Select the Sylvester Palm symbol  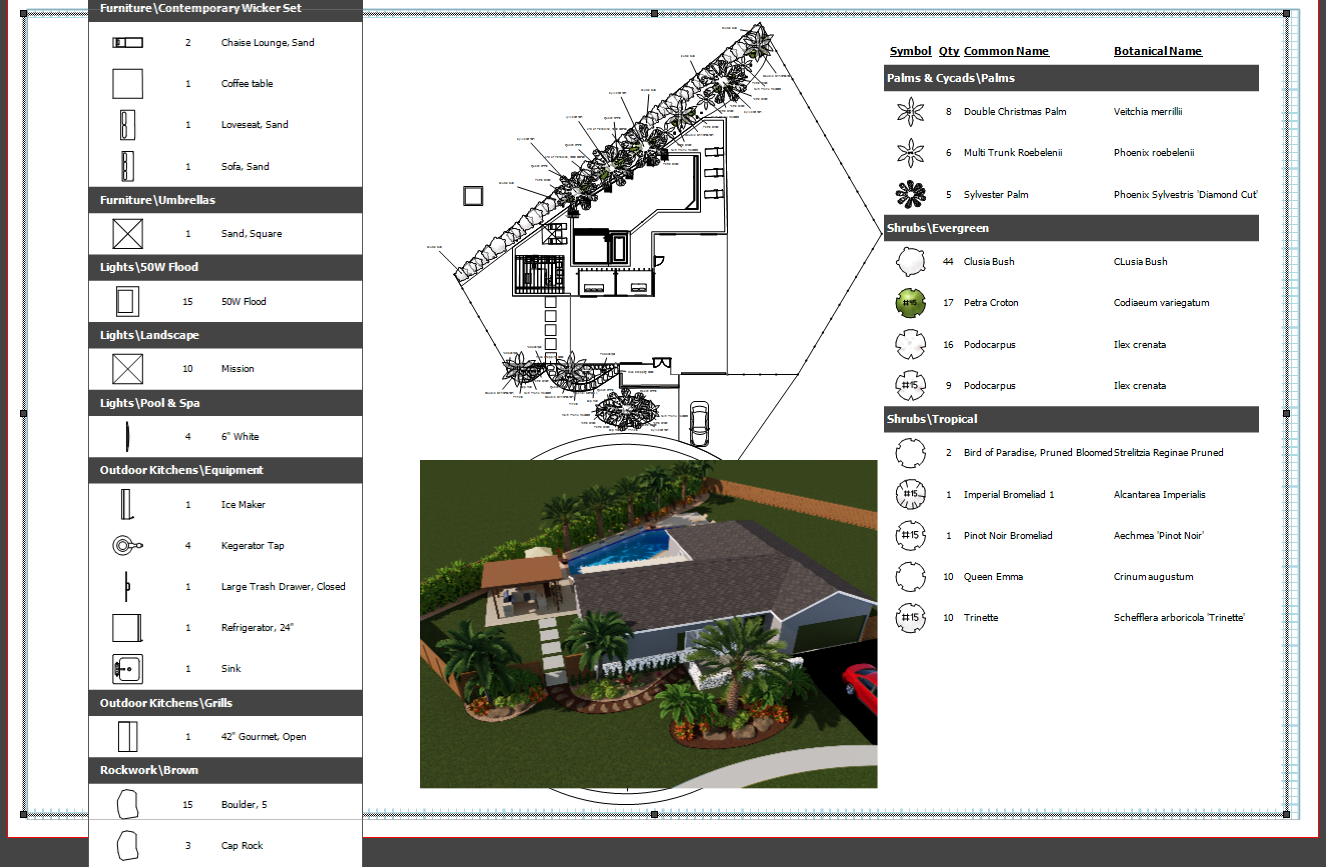click(x=910, y=194)
